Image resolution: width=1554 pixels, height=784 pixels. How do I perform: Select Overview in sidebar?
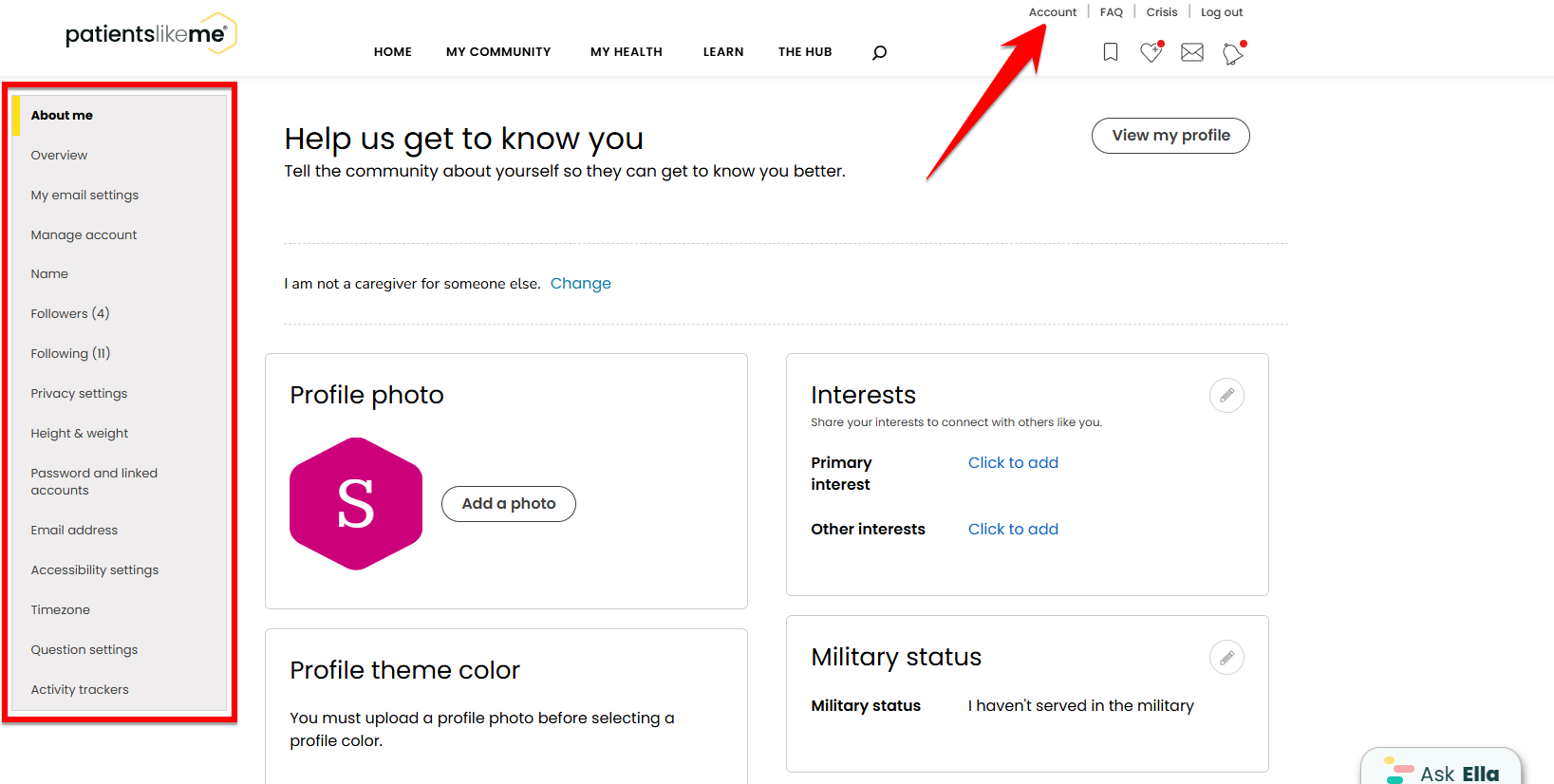tap(59, 156)
